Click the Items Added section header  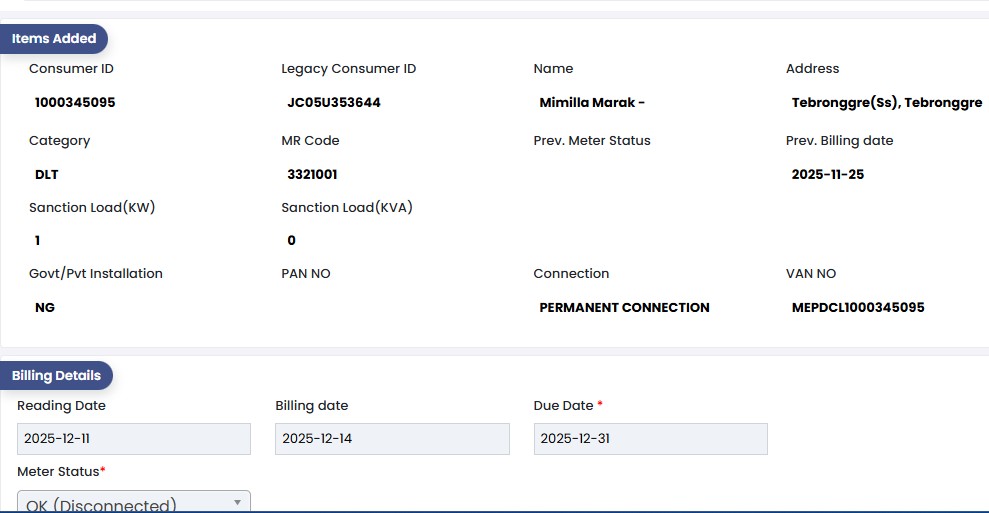[54, 39]
